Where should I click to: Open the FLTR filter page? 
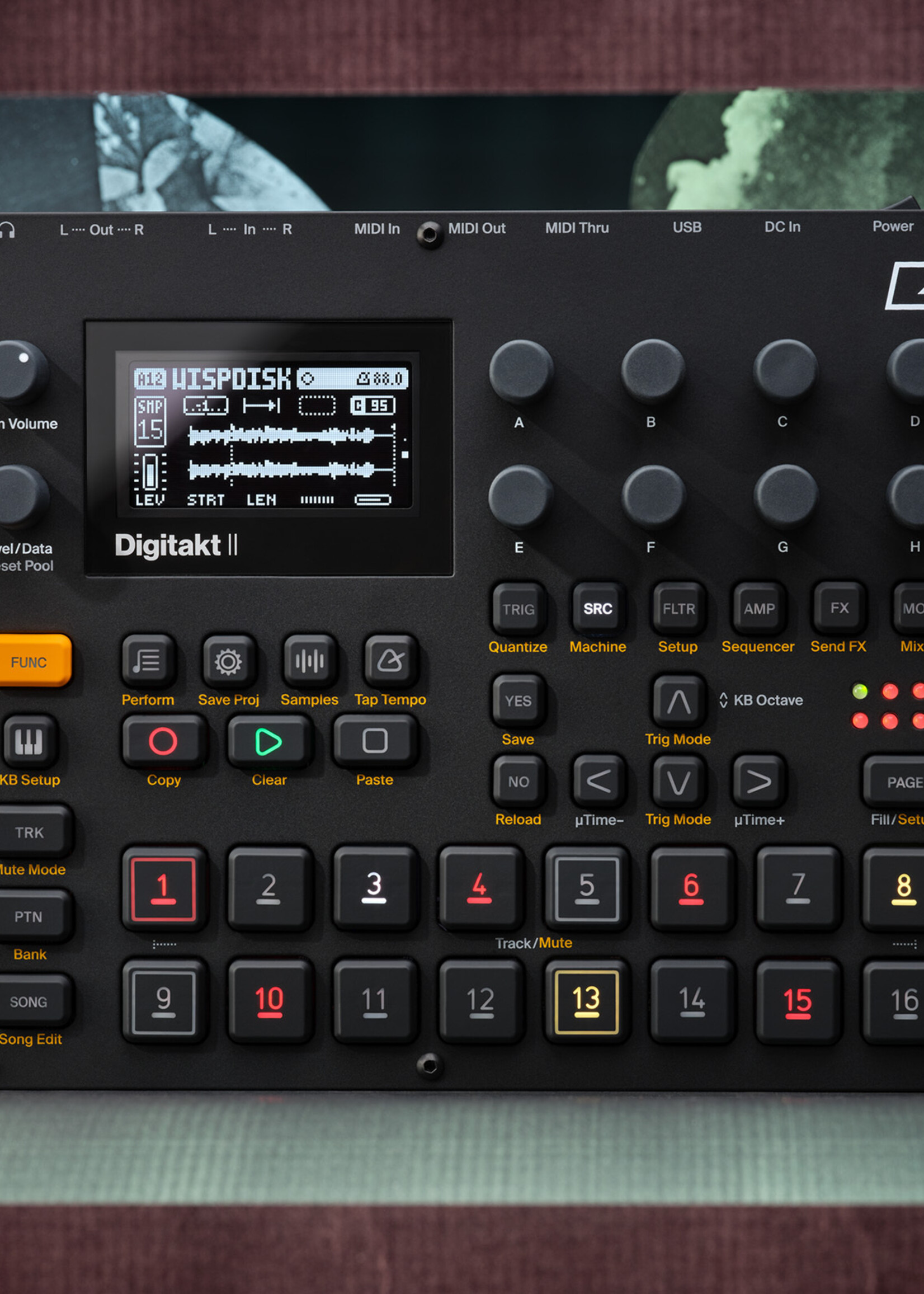tap(678, 608)
